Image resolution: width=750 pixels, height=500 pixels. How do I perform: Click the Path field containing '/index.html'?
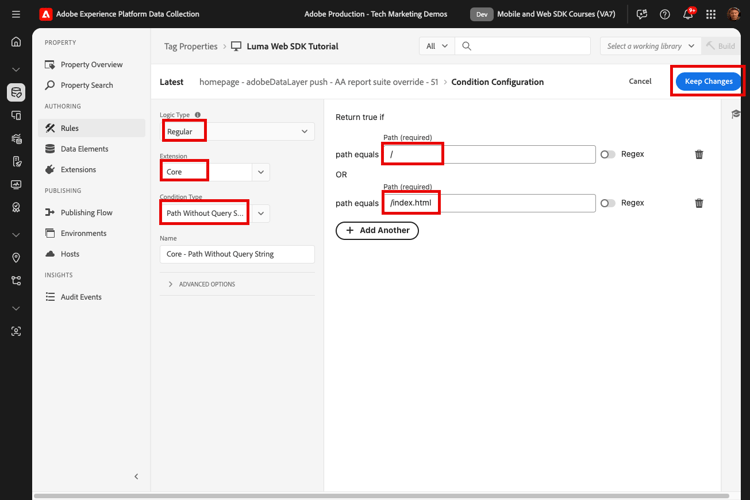(489, 203)
